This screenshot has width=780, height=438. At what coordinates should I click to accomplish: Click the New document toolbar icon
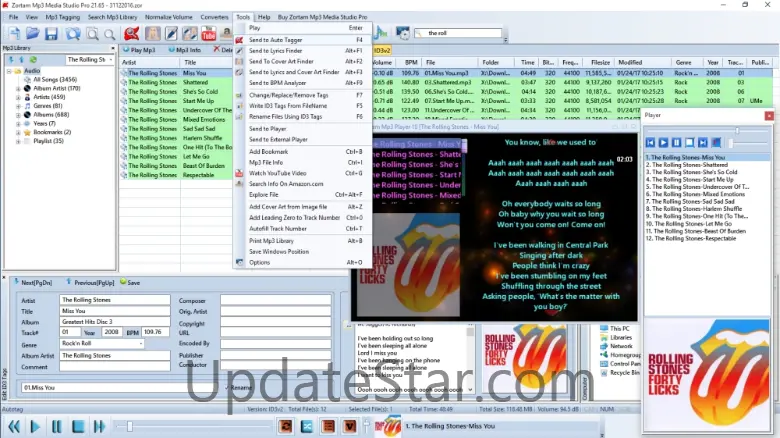(14, 33)
